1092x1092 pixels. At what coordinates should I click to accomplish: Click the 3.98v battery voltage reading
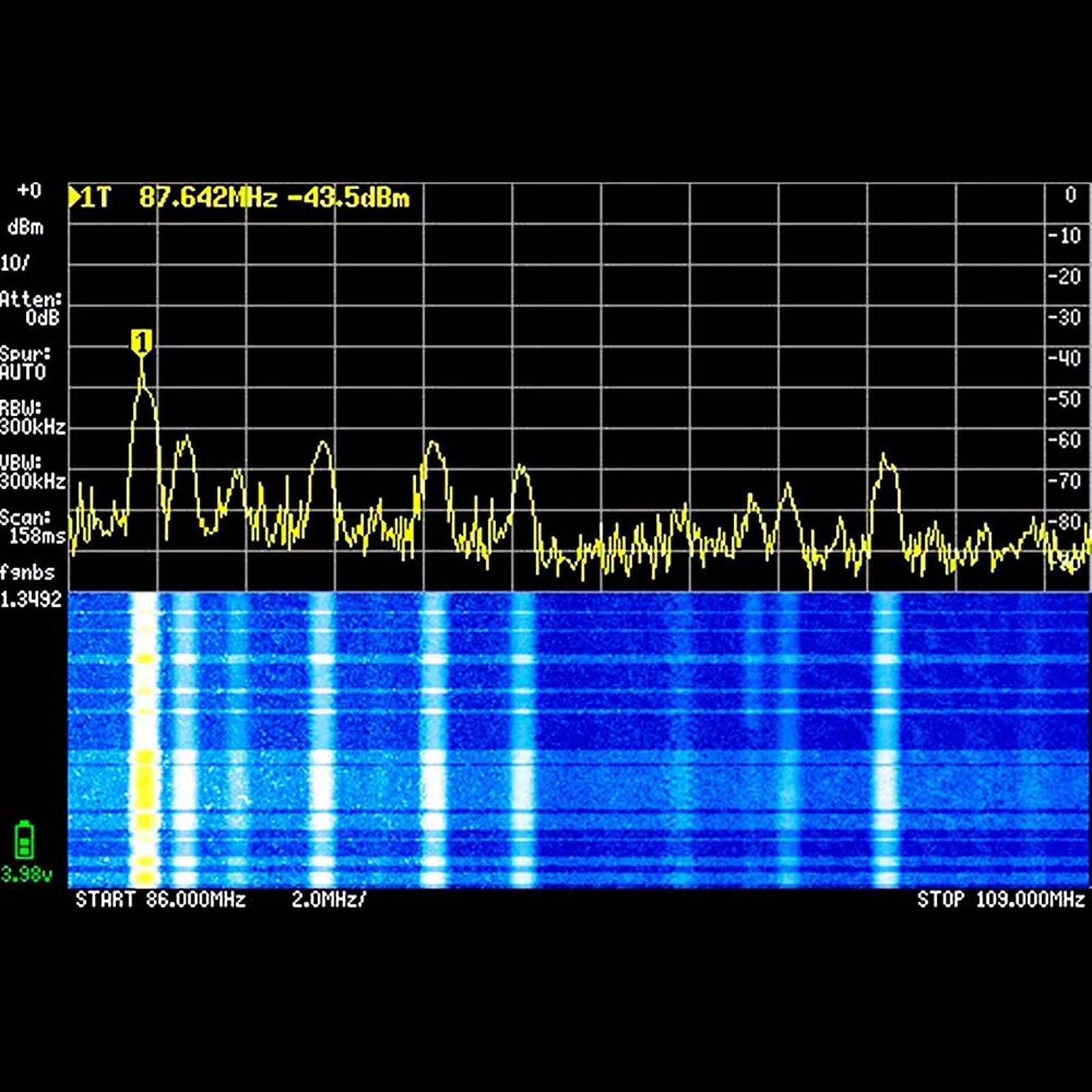(26, 874)
